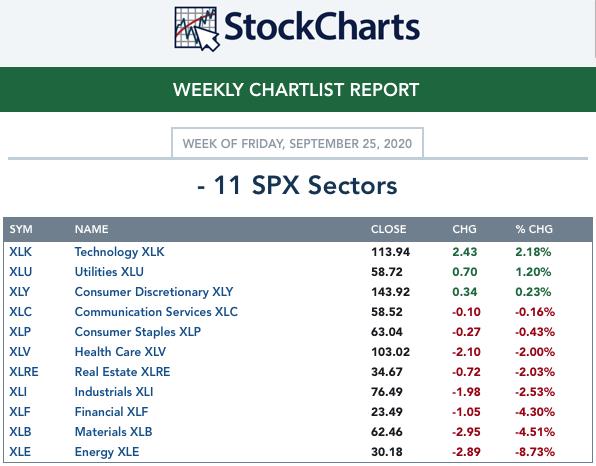
Task: Click the StockCharts wordmark text
Action: coord(322,27)
